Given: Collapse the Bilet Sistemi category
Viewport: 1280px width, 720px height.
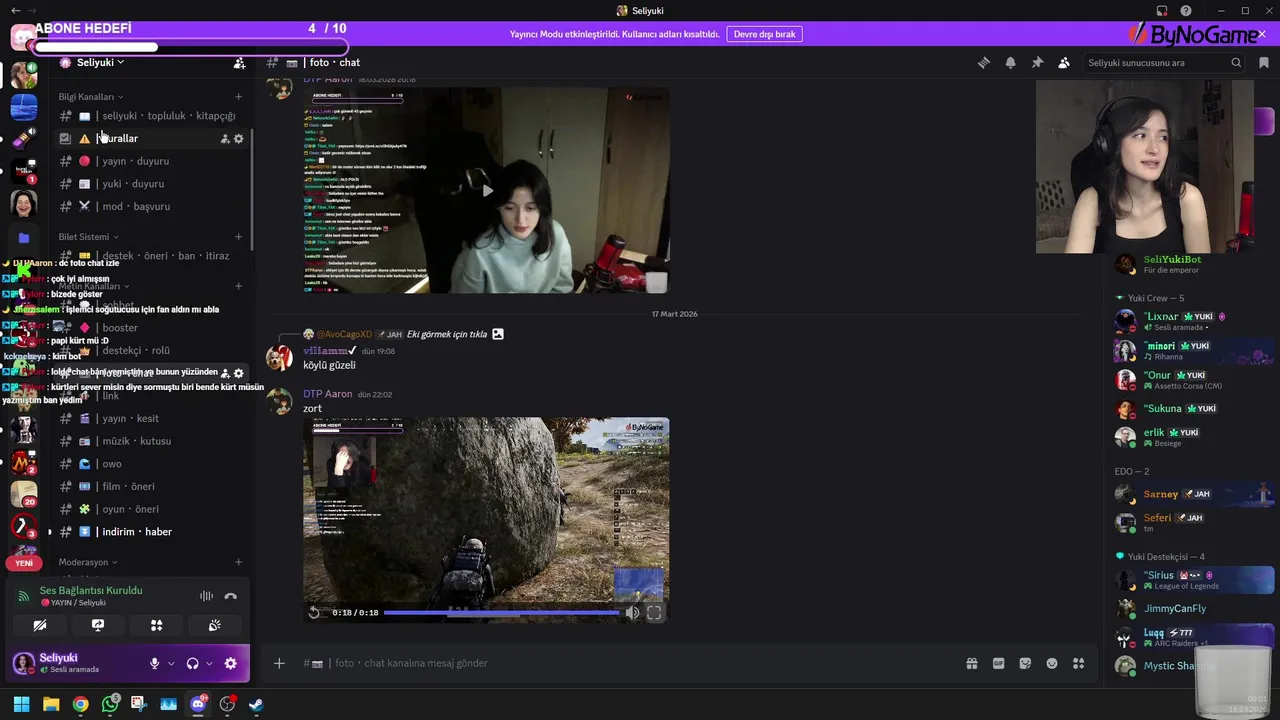Looking at the screenshot, I should pyautogui.click(x=88, y=237).
